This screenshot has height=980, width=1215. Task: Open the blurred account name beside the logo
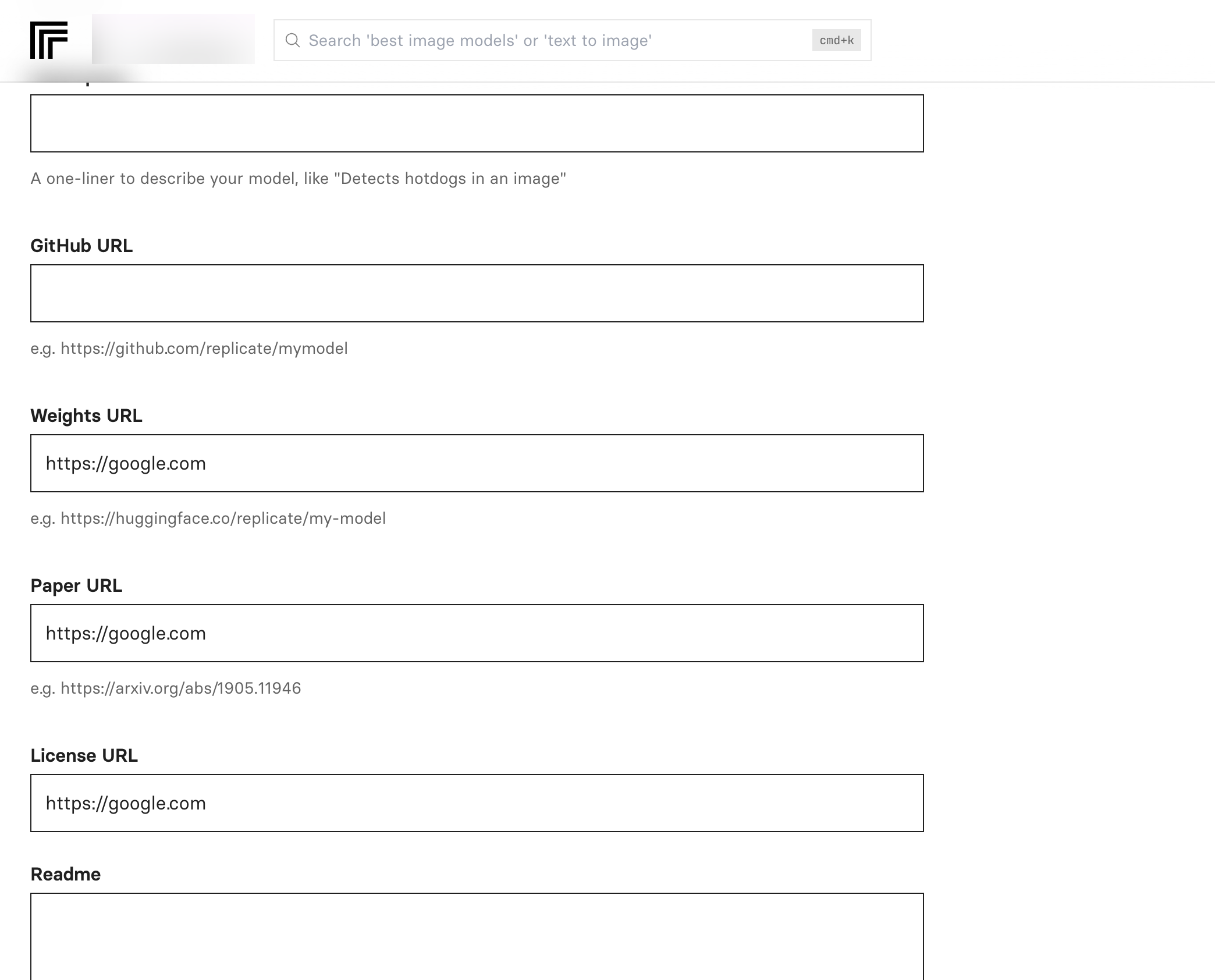[173, 39]
